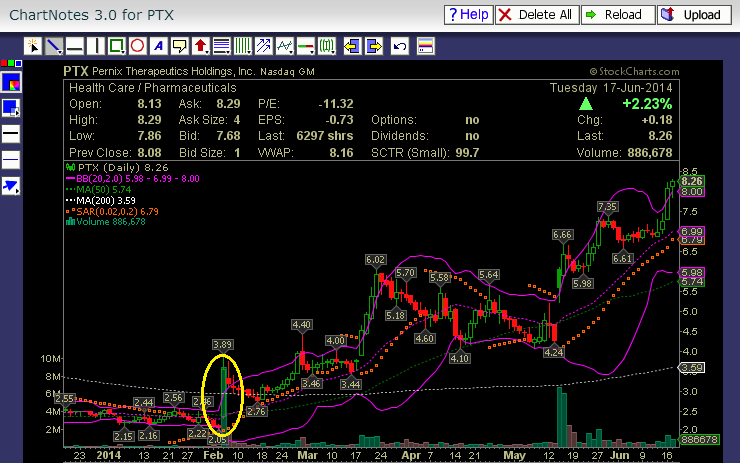Click the StockCharts.com copyright text
The width and height of the screenshot is (740, 463).
tap(634, 72)
